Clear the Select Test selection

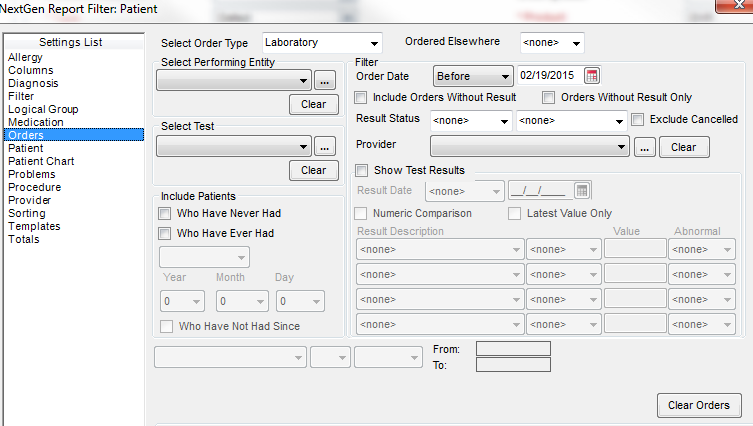pyautogui.click(x=314, y=170)
